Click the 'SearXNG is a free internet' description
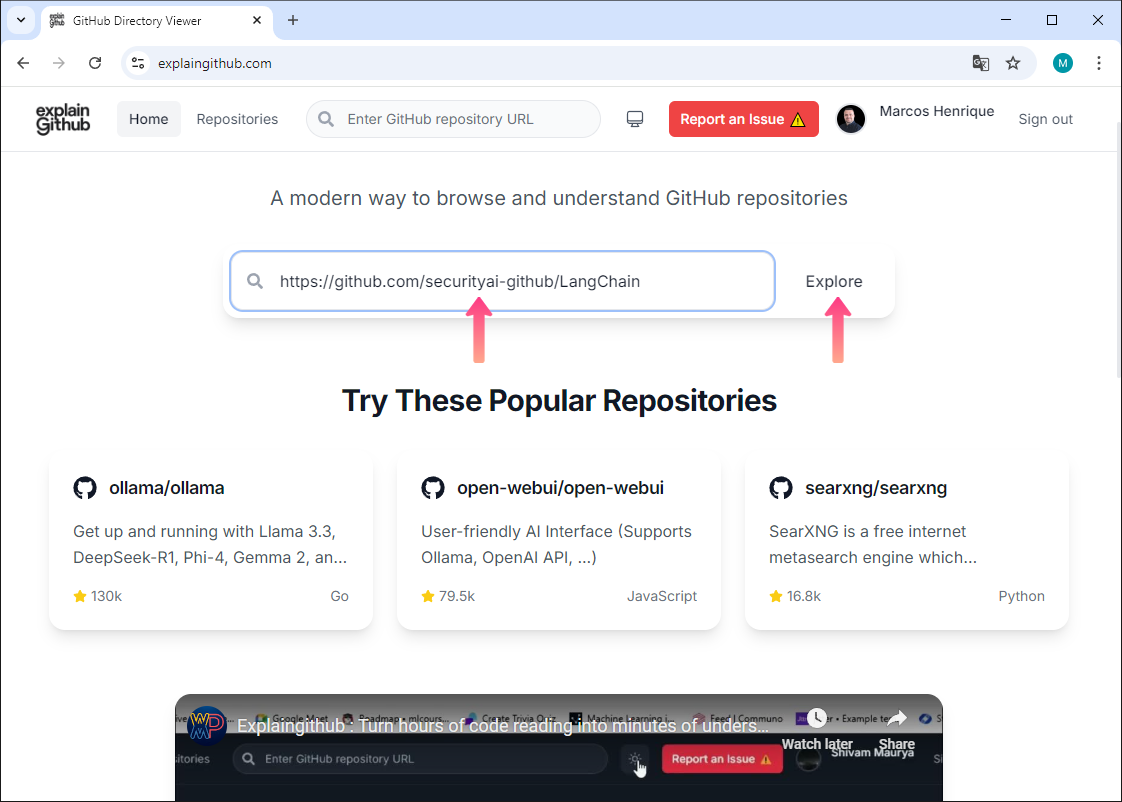The width and height of the screenshot is (1122, 802). tap(873, 544)
